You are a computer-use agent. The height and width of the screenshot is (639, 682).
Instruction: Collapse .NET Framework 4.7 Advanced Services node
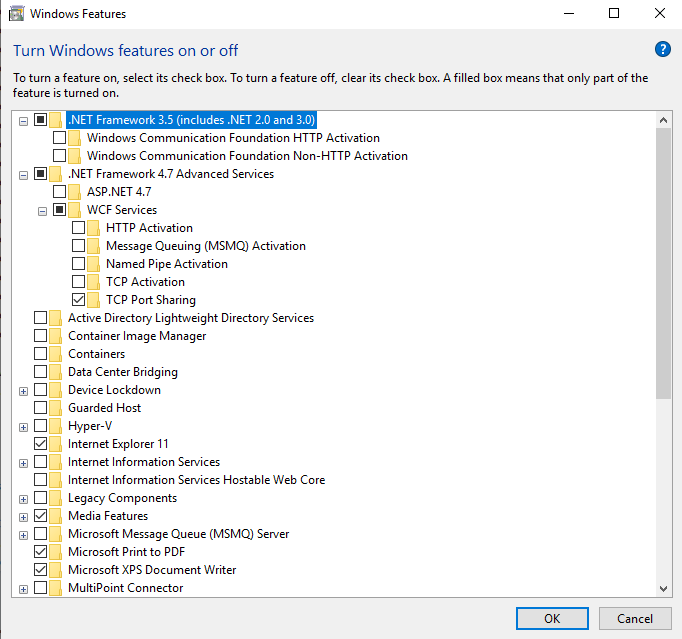(23, 175)
